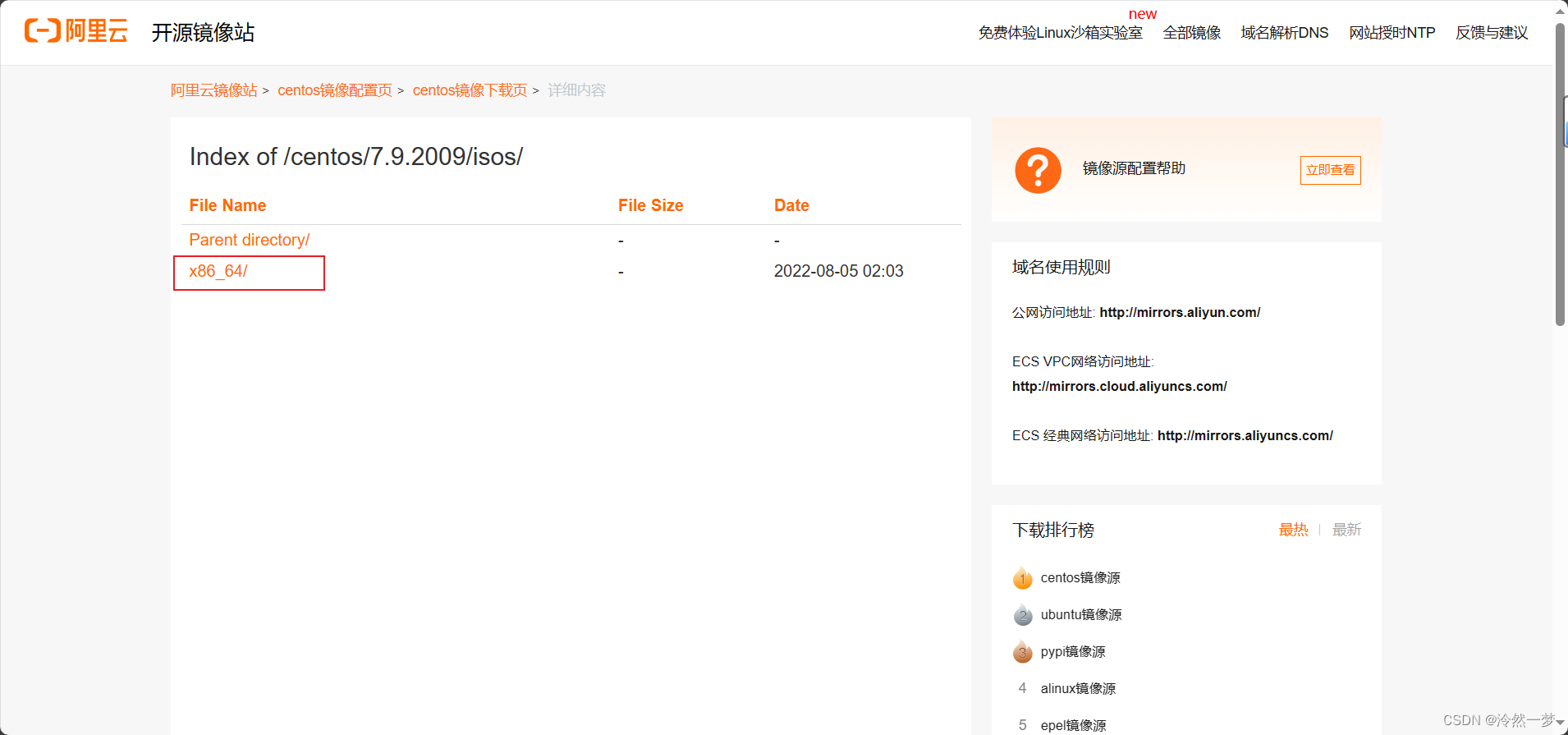Open pypi镜像源 in the download ranking
Screen dimensions: 1568x735
click(x=1073, y=651)
